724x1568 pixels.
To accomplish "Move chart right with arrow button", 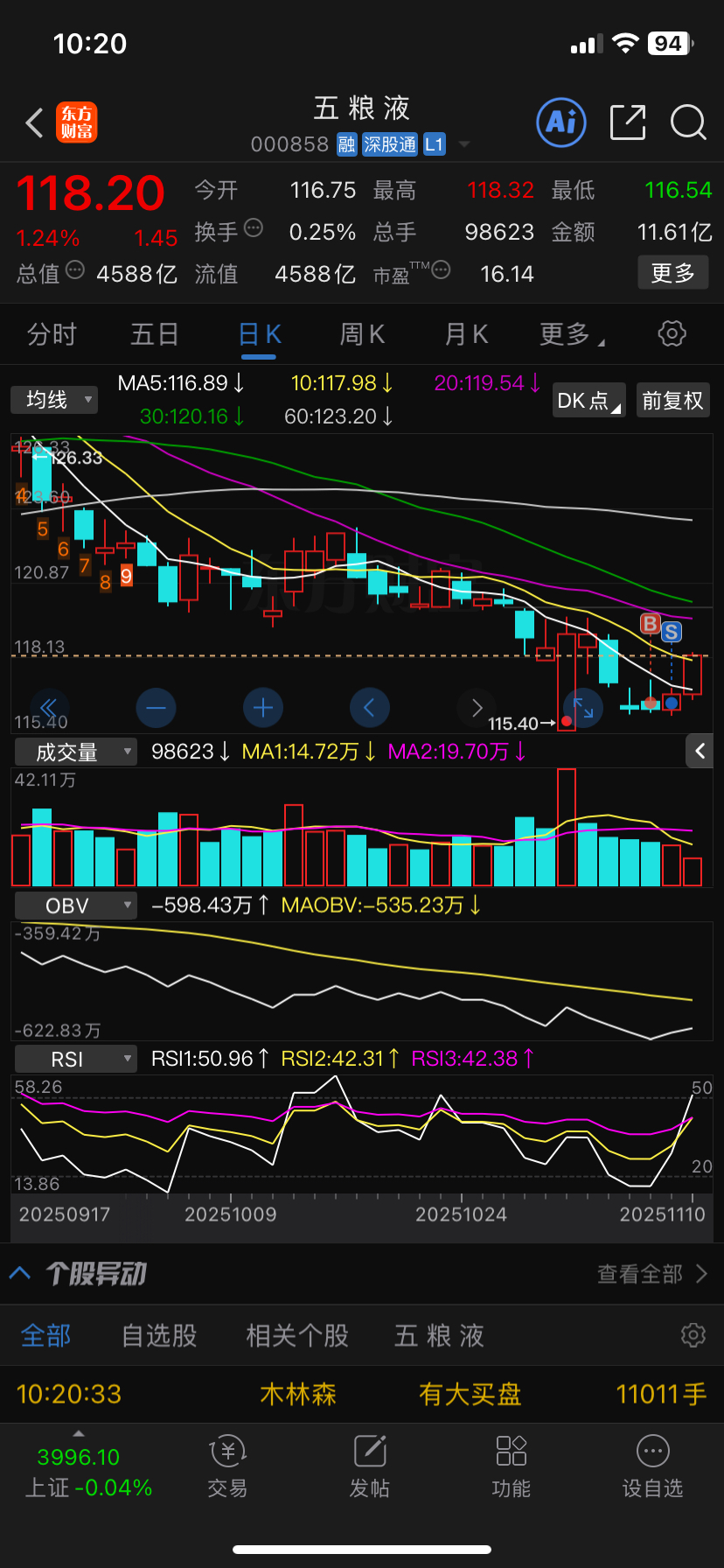I will click(x=477, y=707).
